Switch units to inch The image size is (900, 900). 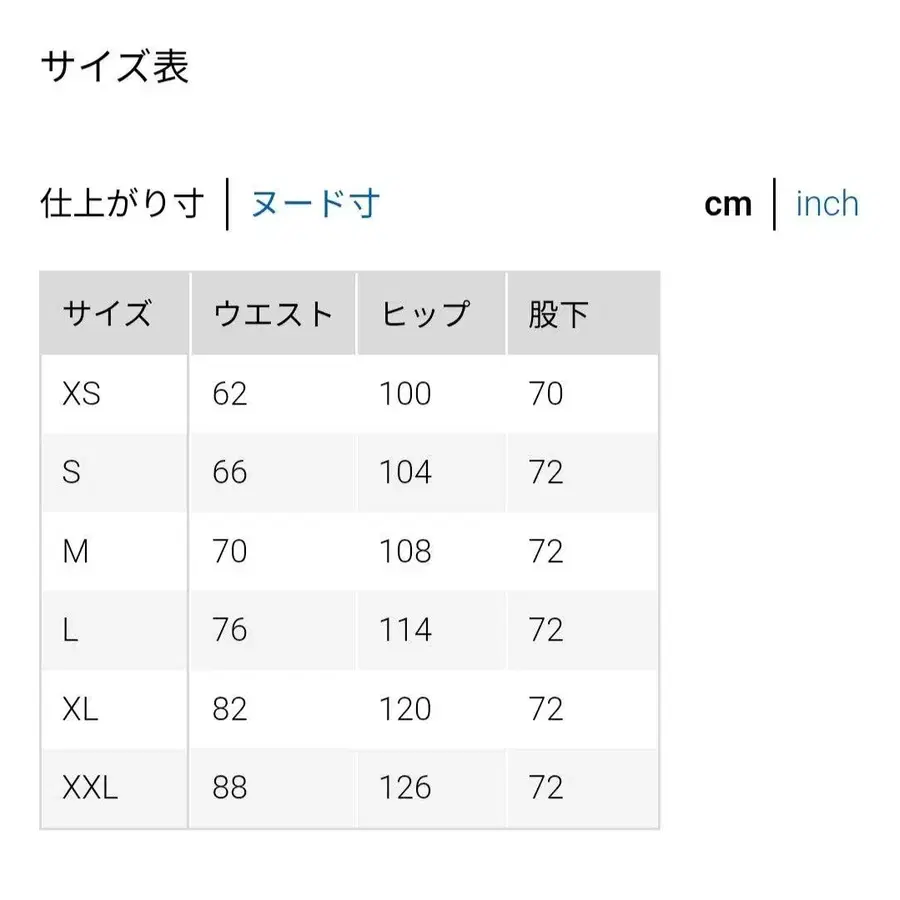tap(826, 204)
